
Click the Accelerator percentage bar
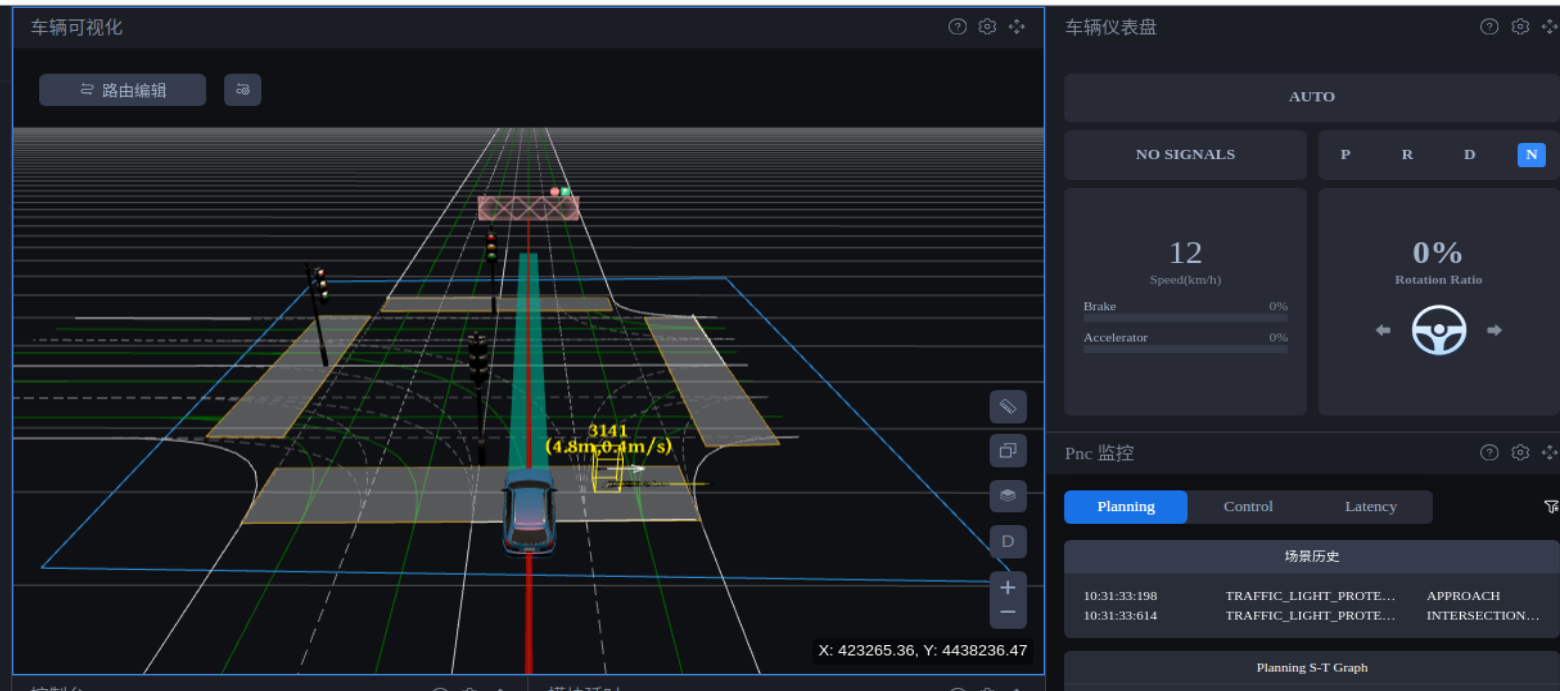tap(1185, 349)
